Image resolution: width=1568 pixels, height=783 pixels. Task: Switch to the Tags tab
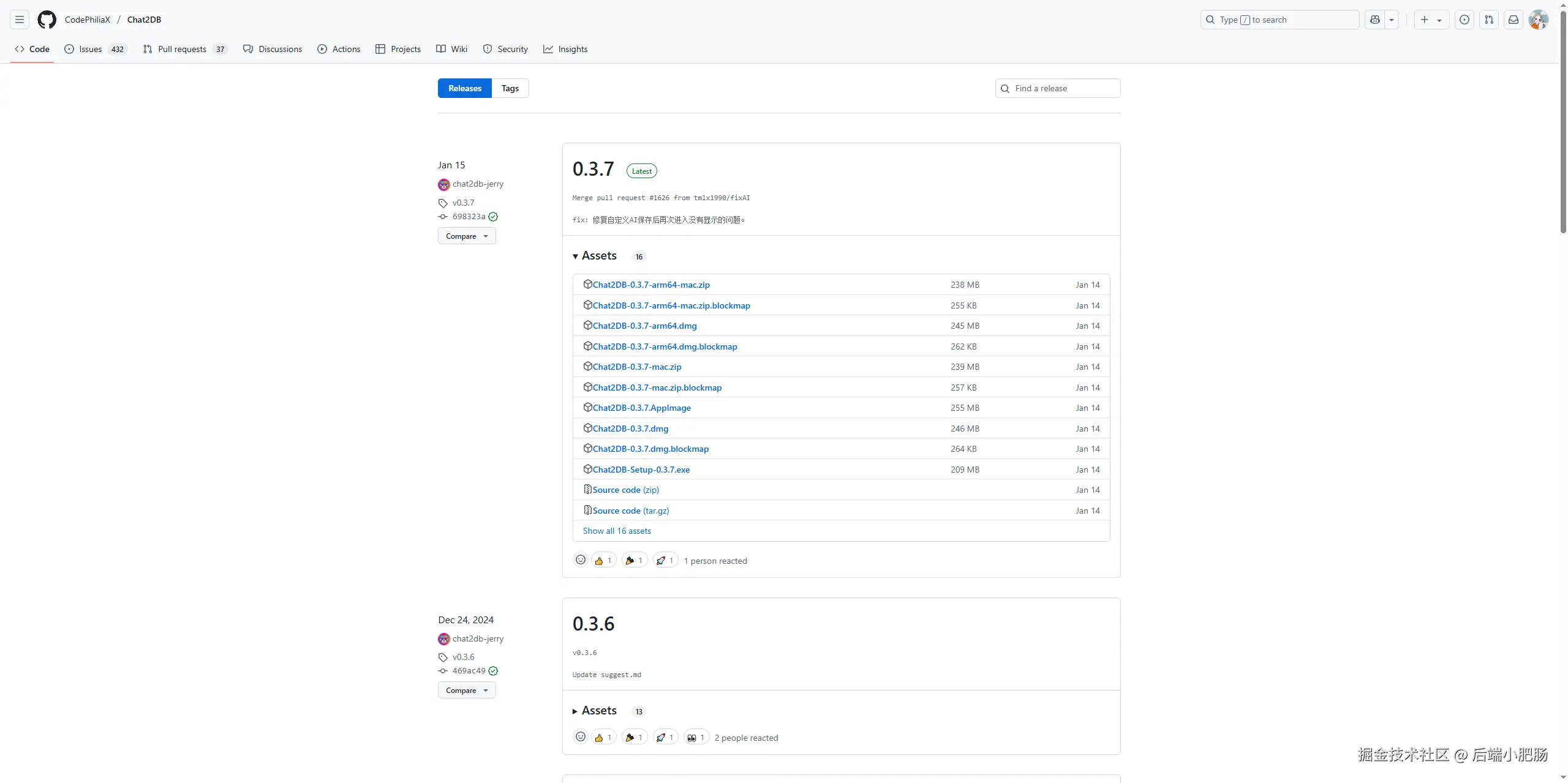click(510, 88)
